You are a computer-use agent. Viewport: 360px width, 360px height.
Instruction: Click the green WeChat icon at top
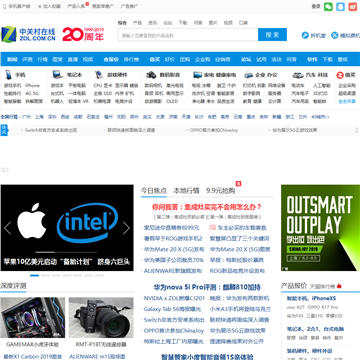point(328,6)
